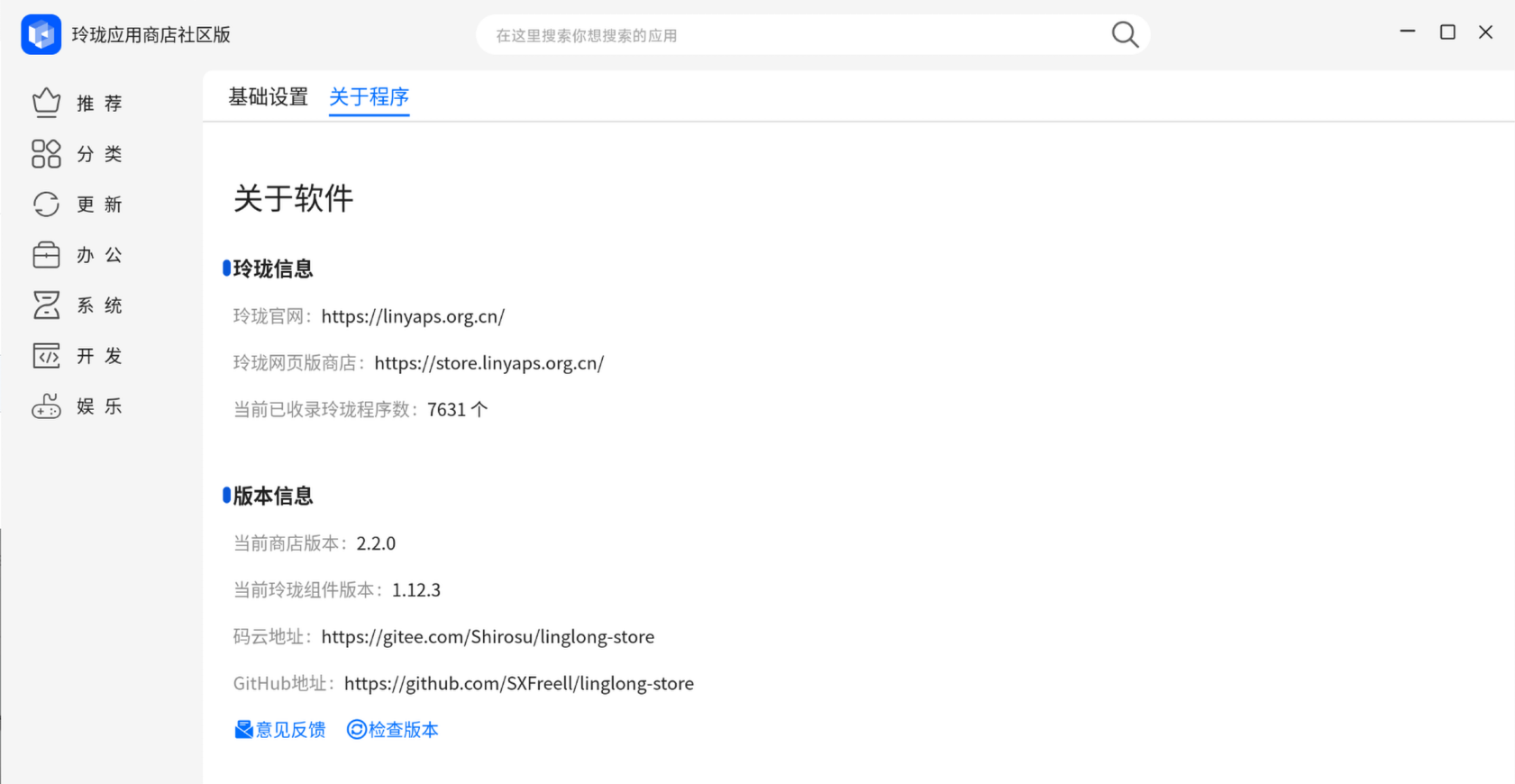This screenshot has width=1515, height=784.
Task: Open the store.linyaps.org.cn web store link
Action: pos(489,363)
